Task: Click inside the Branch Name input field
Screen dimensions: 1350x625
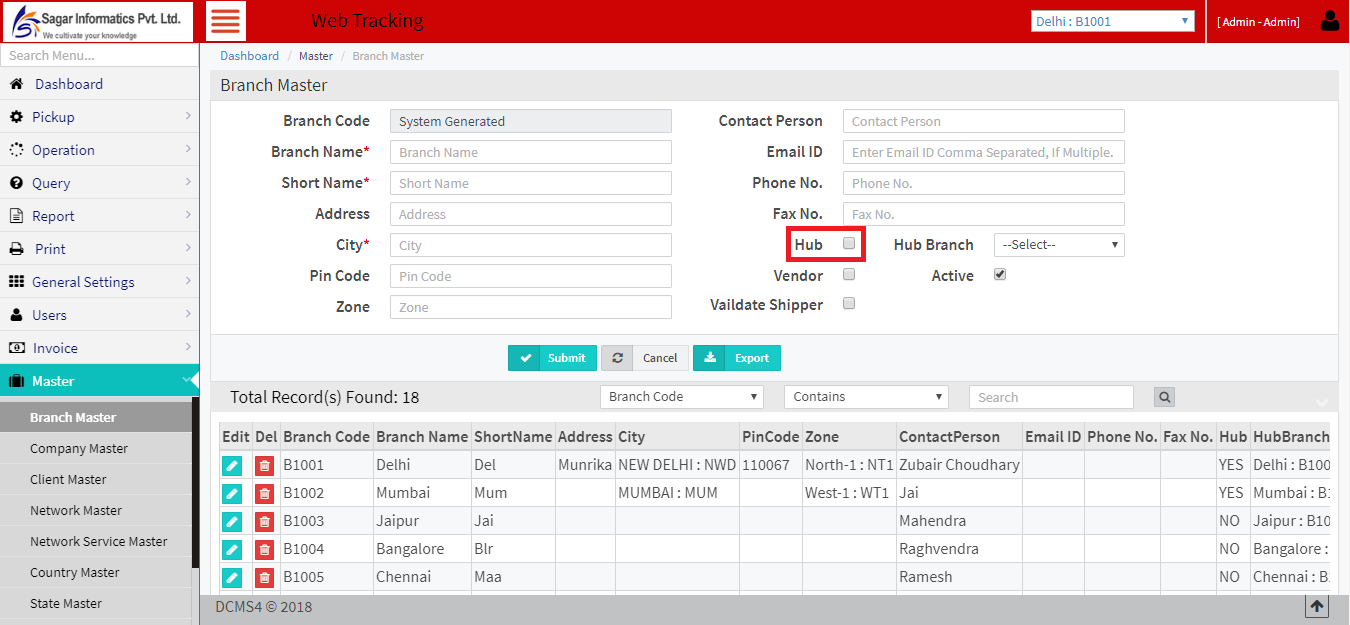Action: click(x=530, y=151)
